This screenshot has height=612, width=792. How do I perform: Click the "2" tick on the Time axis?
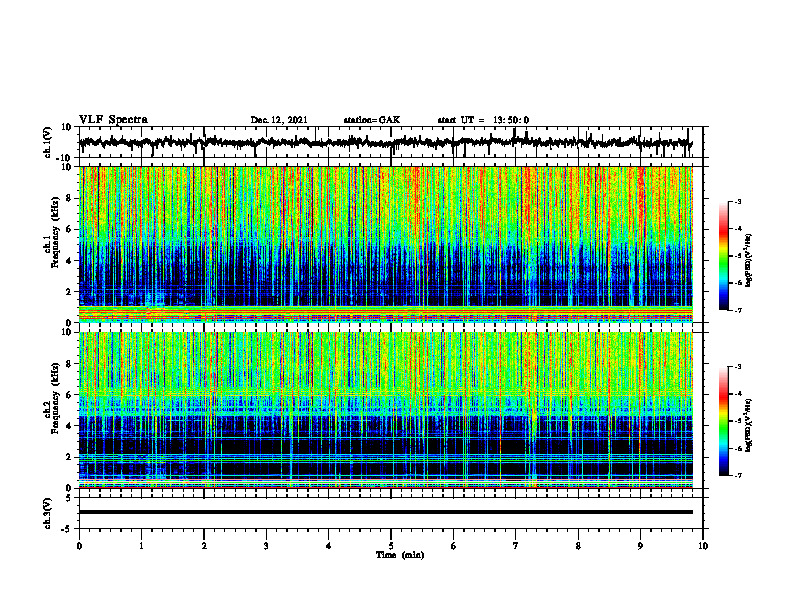click(x=204, y=546)
